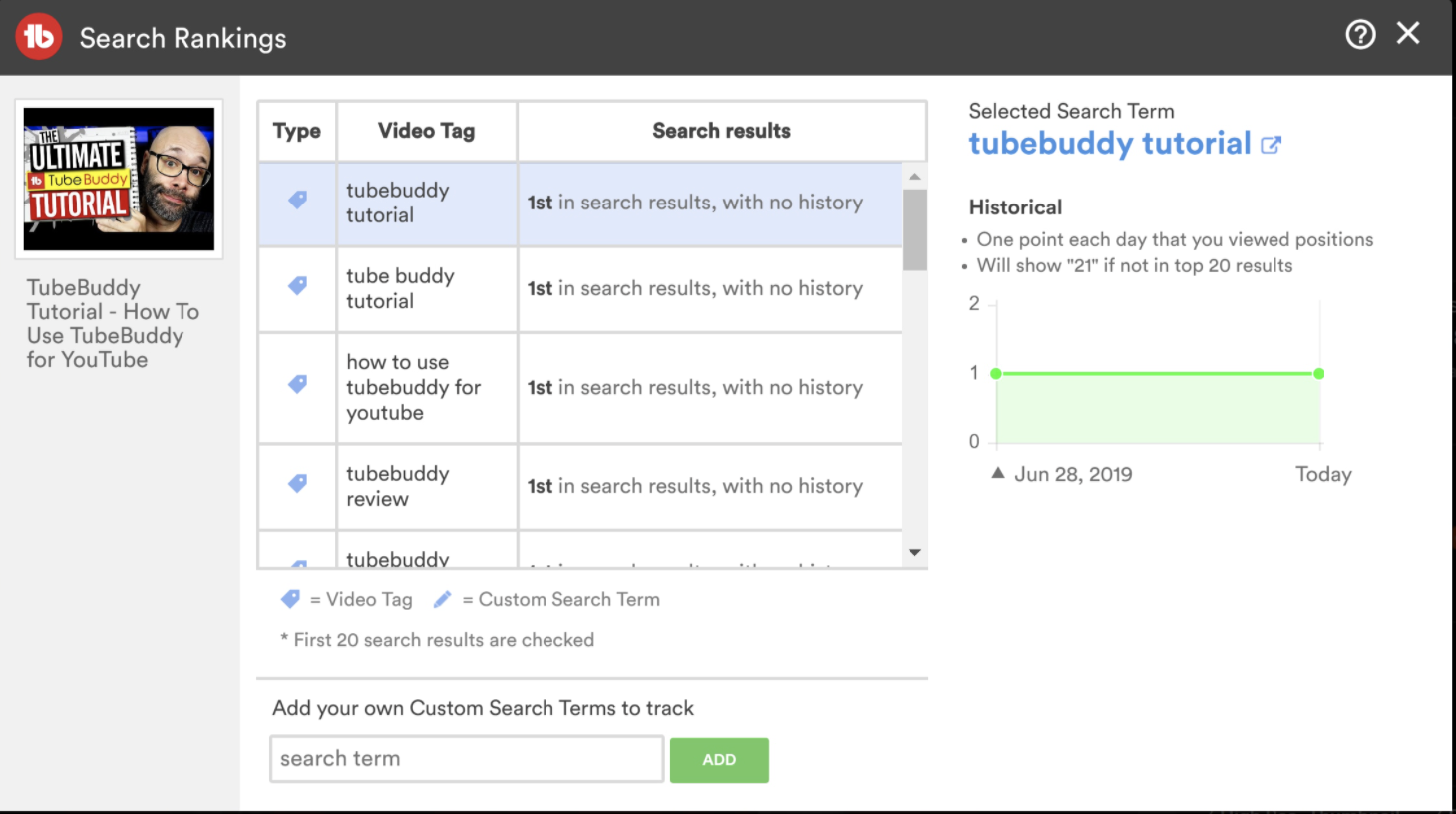1456x814 pixels.
Task: Click the Today green data point on chart
Action: [x=1319, y=373]
